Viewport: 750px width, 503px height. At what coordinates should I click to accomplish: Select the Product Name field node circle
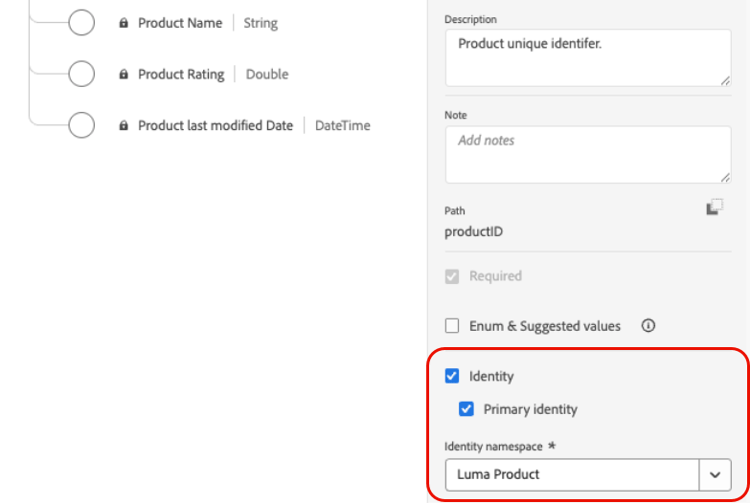81,22
